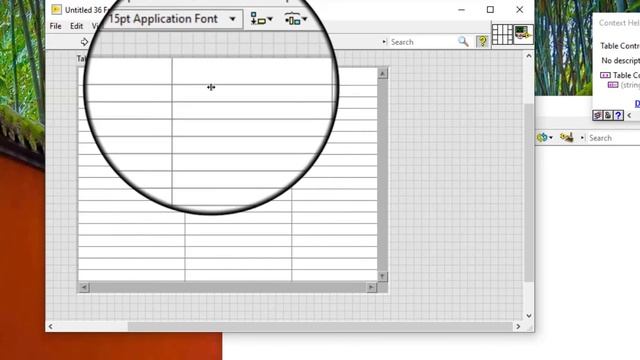The image size is (640, 360).
Task: Maximize the Untitled 36 front panel window
Action: click(490, 9)
